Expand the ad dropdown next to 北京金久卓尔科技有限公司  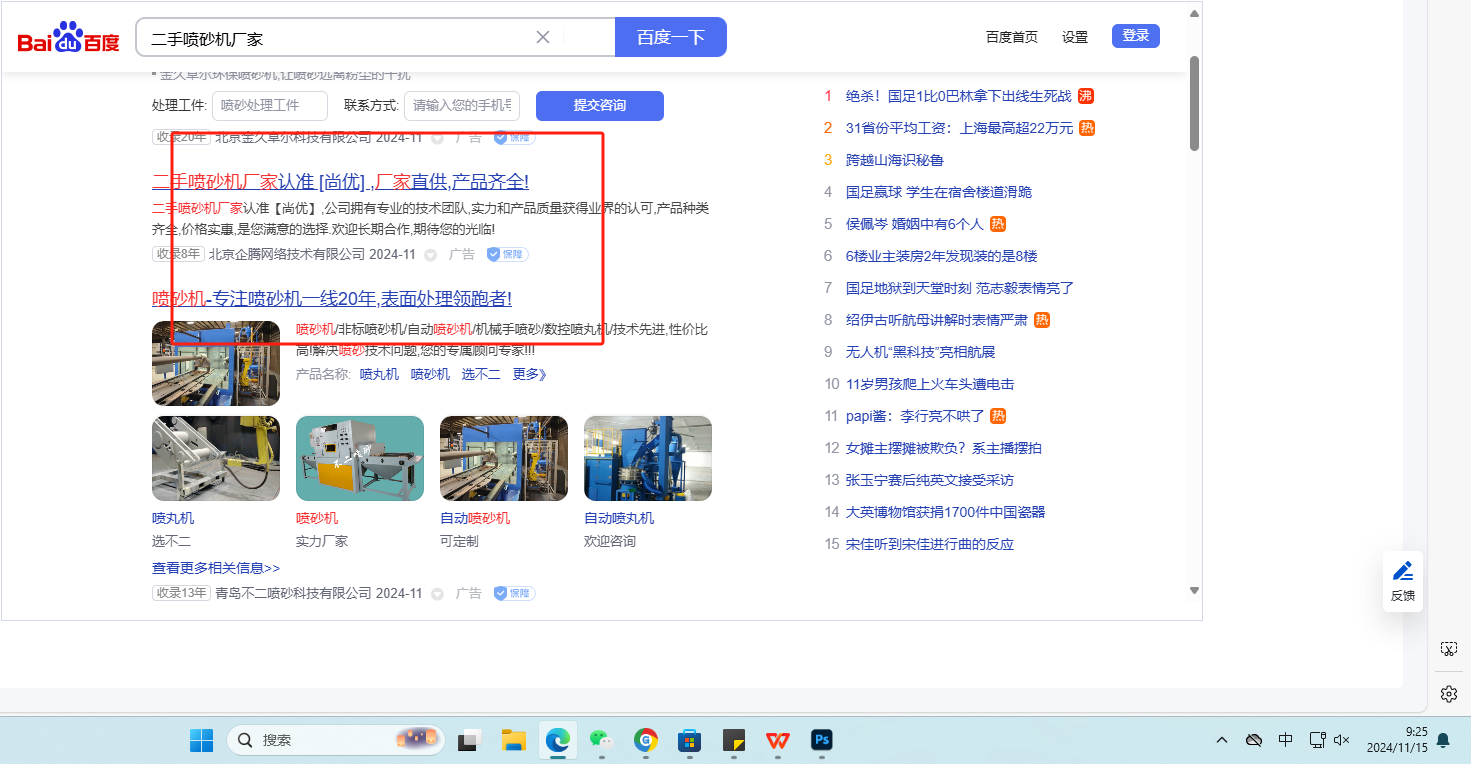437,138
